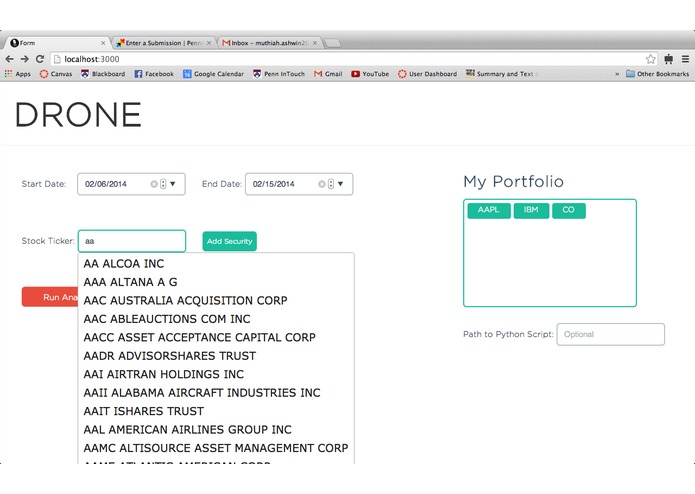695x494 pixels.
Task: Click the End Date field 02/15/2014
Action: (299, 184)
